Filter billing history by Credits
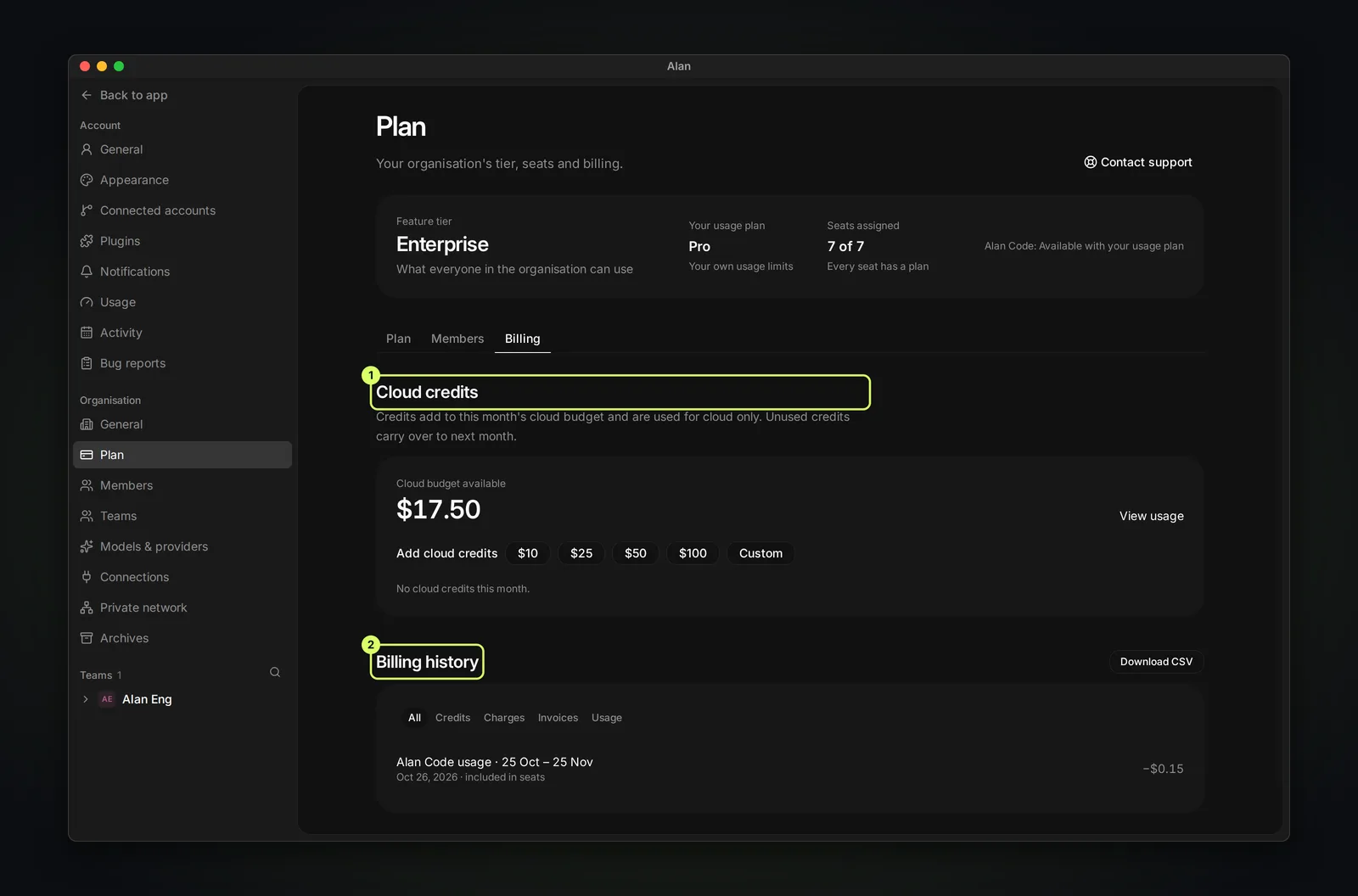Viewport: 1358px width, 896px height. 452,718
